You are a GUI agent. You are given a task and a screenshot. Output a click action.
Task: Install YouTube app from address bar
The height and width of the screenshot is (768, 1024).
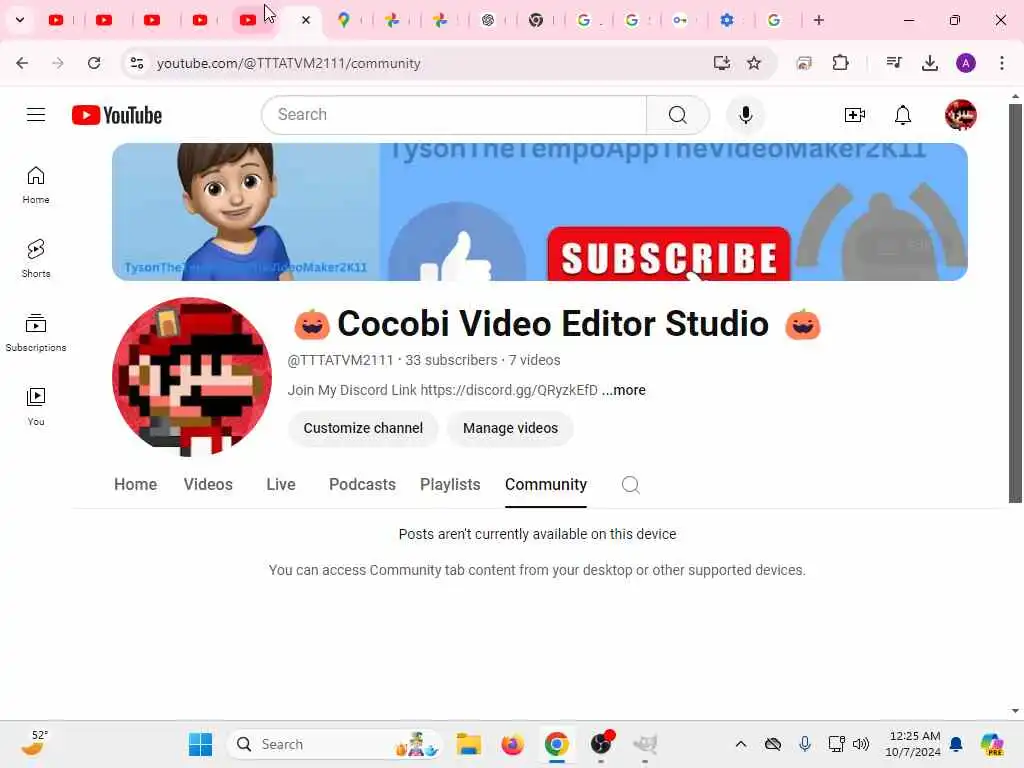point(722,63)
